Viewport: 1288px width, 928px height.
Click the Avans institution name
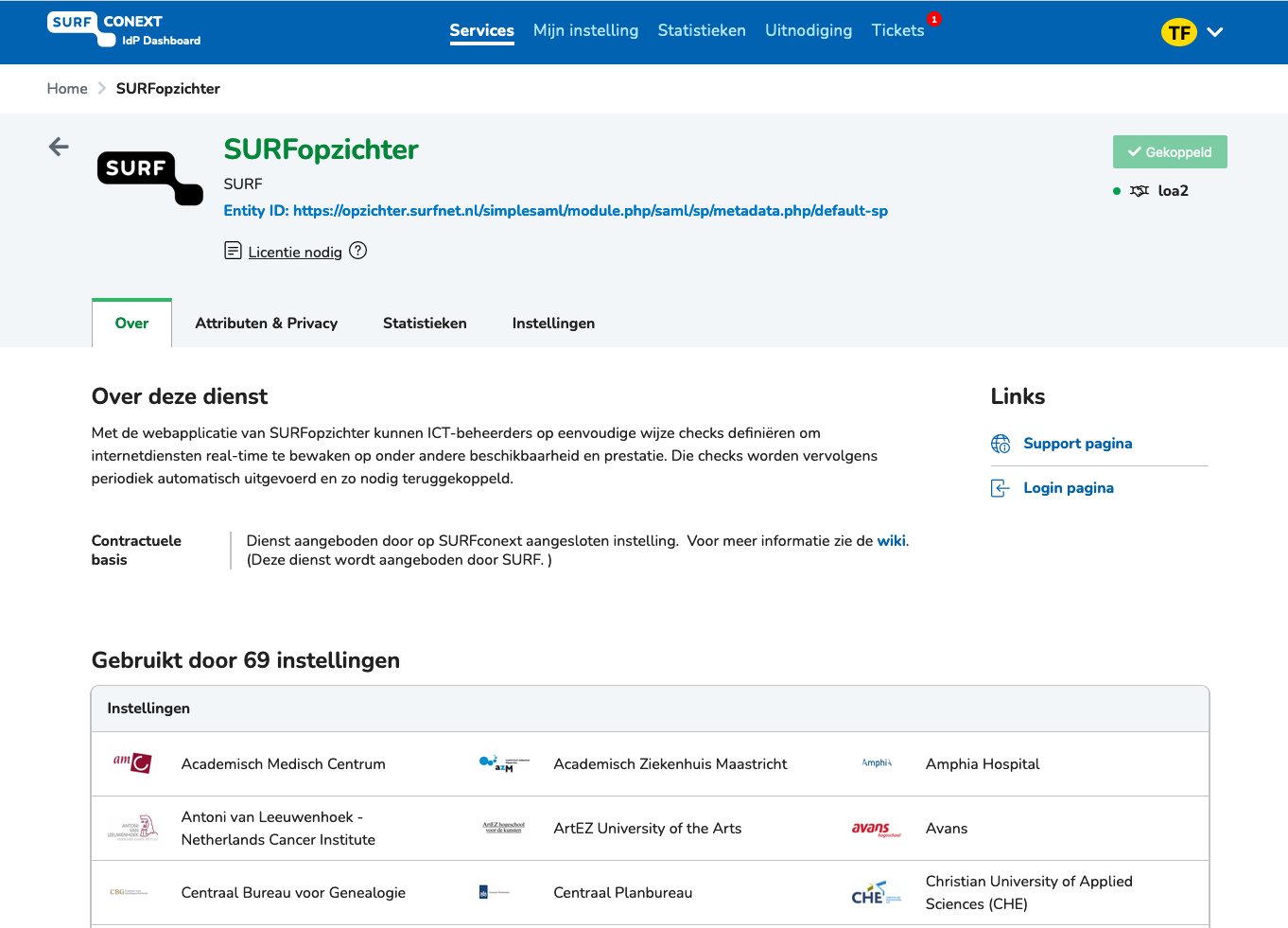[x=947, y=829]
